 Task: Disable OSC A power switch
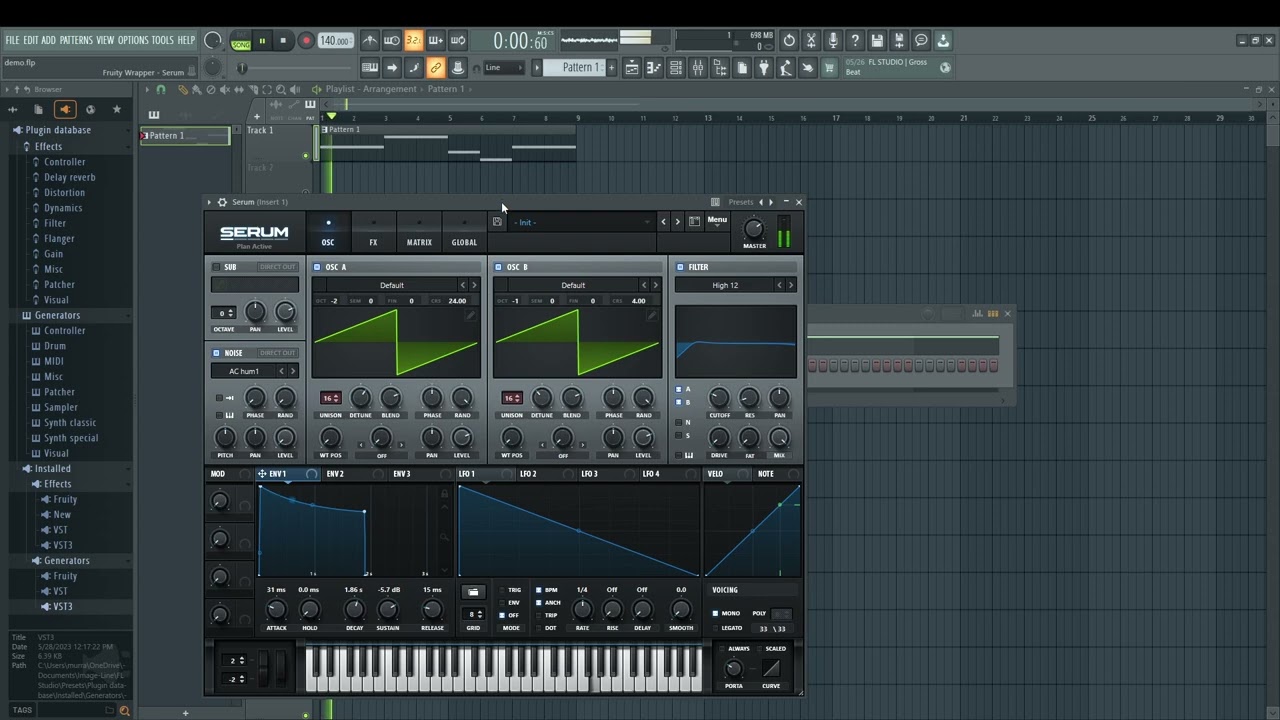[317, 267]
